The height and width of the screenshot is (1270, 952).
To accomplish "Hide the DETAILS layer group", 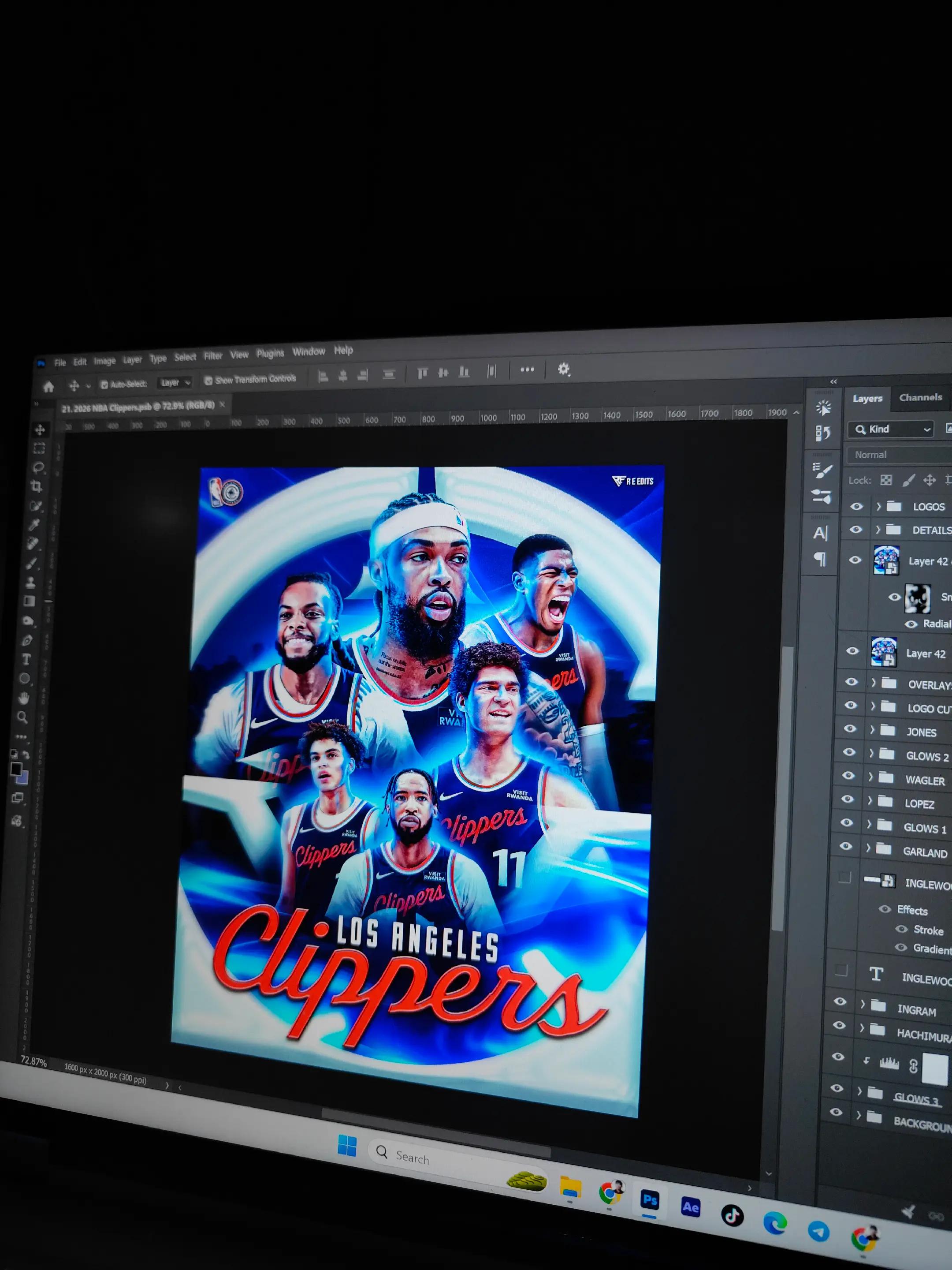I will click(x=855, y=529).
